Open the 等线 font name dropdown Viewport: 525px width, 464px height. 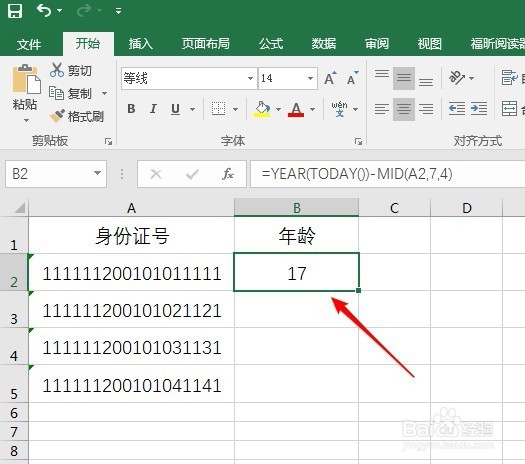tap(250, 78)
